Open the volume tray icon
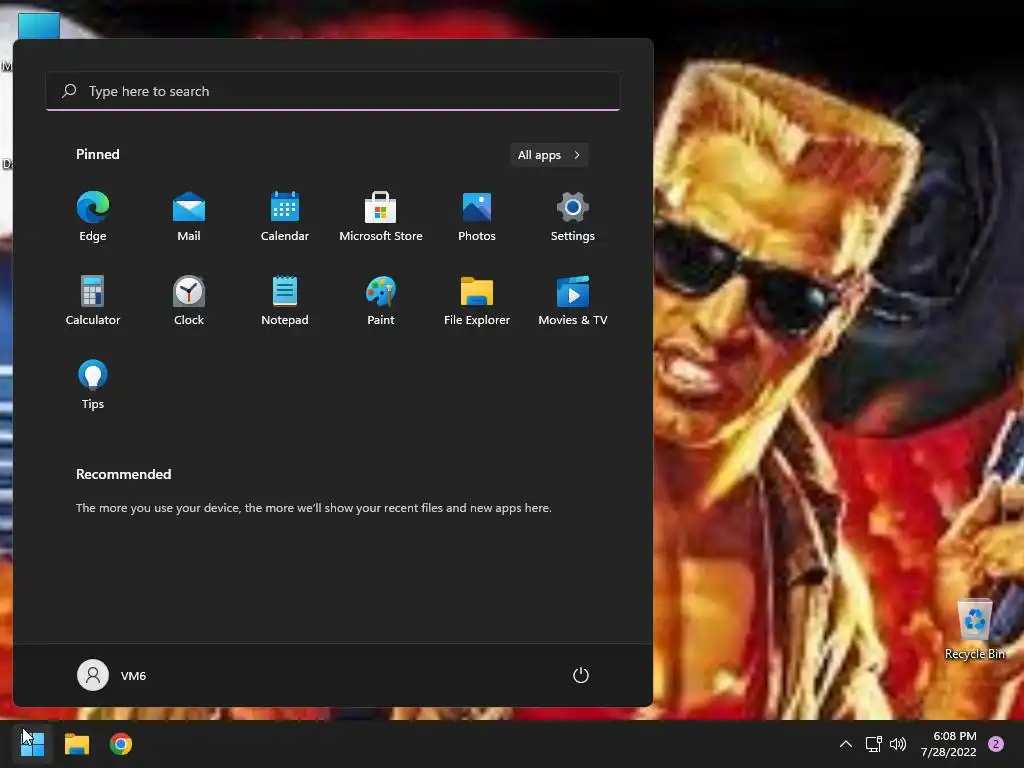This screenshot has height=768, width=1024. click(898, 744)
